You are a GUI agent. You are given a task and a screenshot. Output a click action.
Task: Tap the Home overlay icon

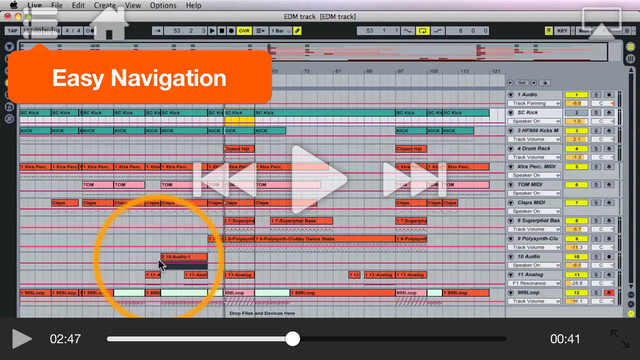(x=109, y=24)
